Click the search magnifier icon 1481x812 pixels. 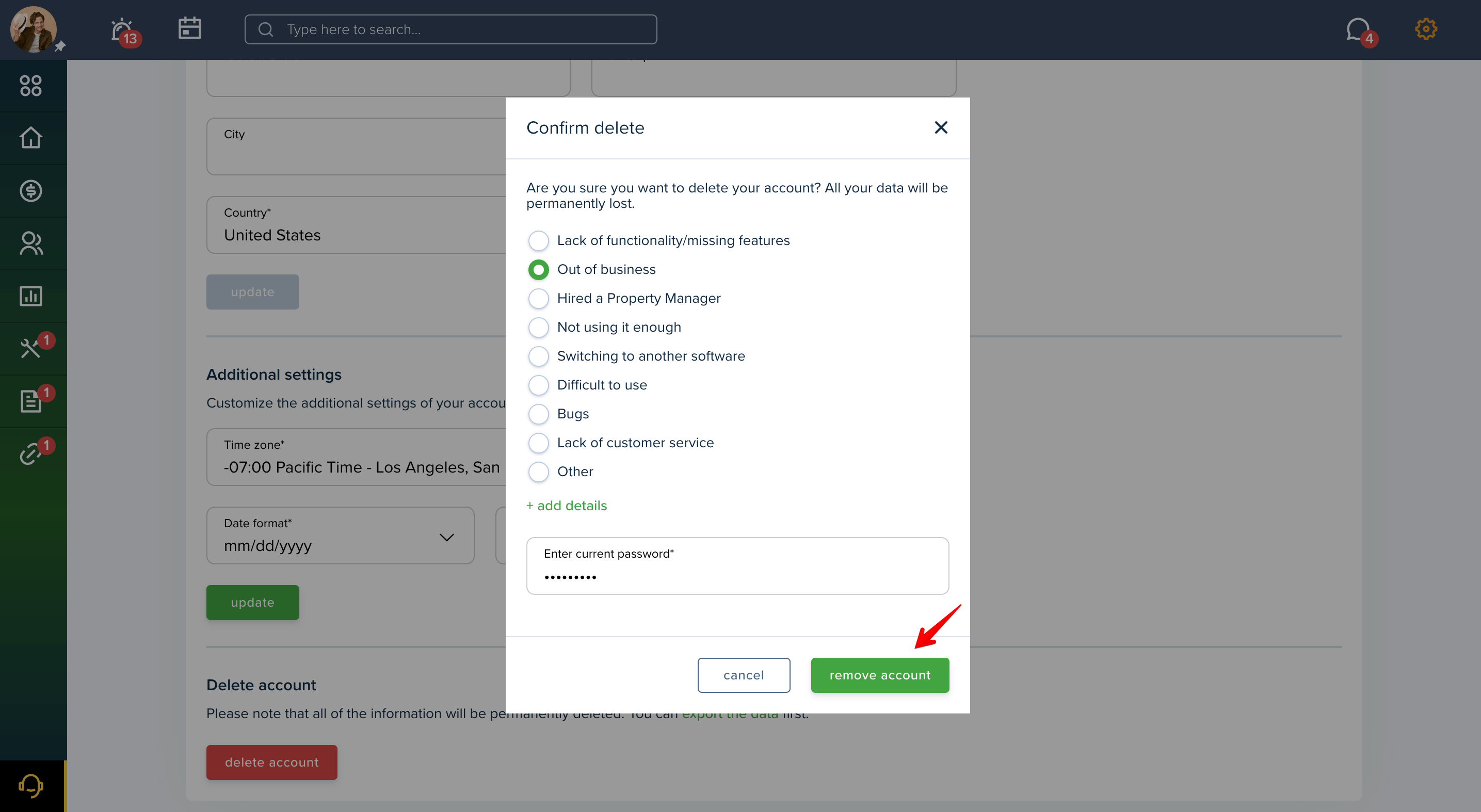click(266, 29)
